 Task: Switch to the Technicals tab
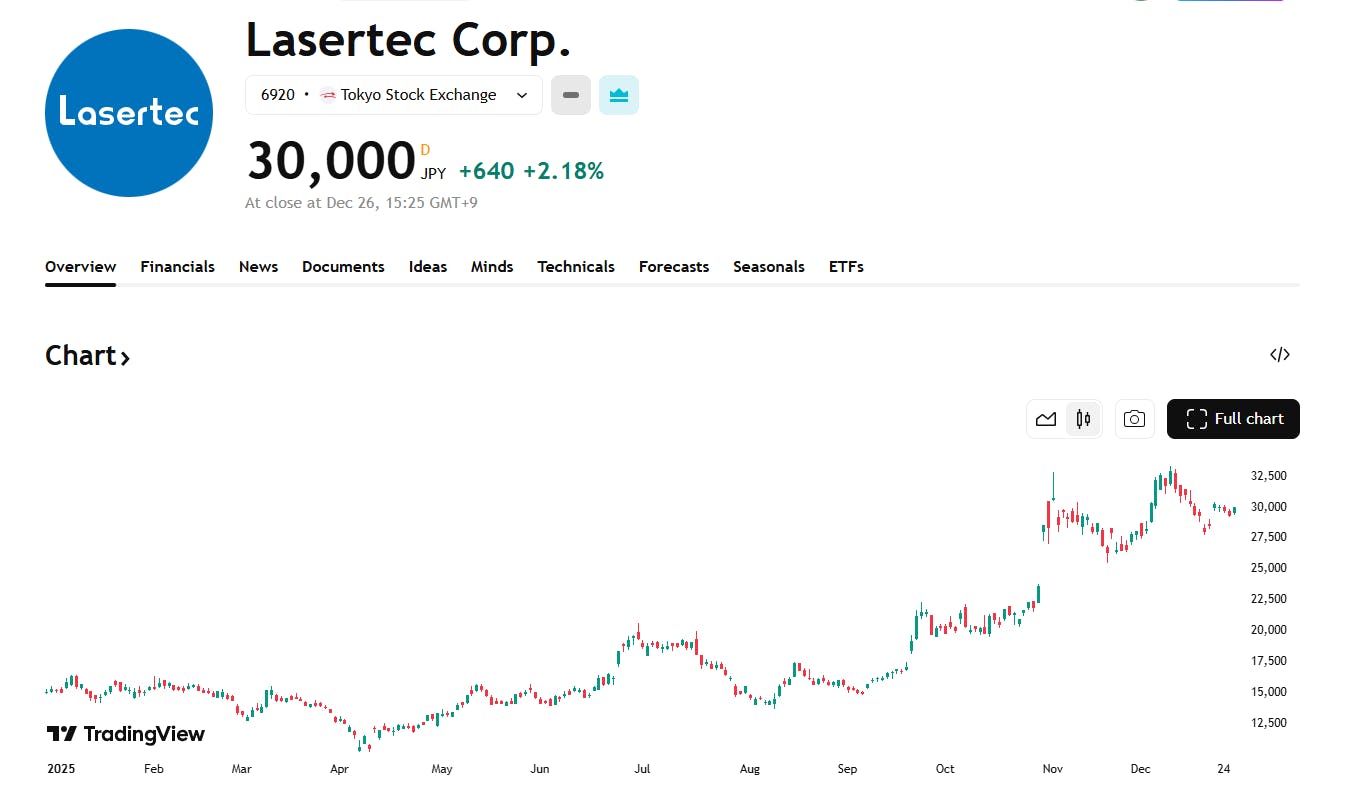(x=576, y=267)
